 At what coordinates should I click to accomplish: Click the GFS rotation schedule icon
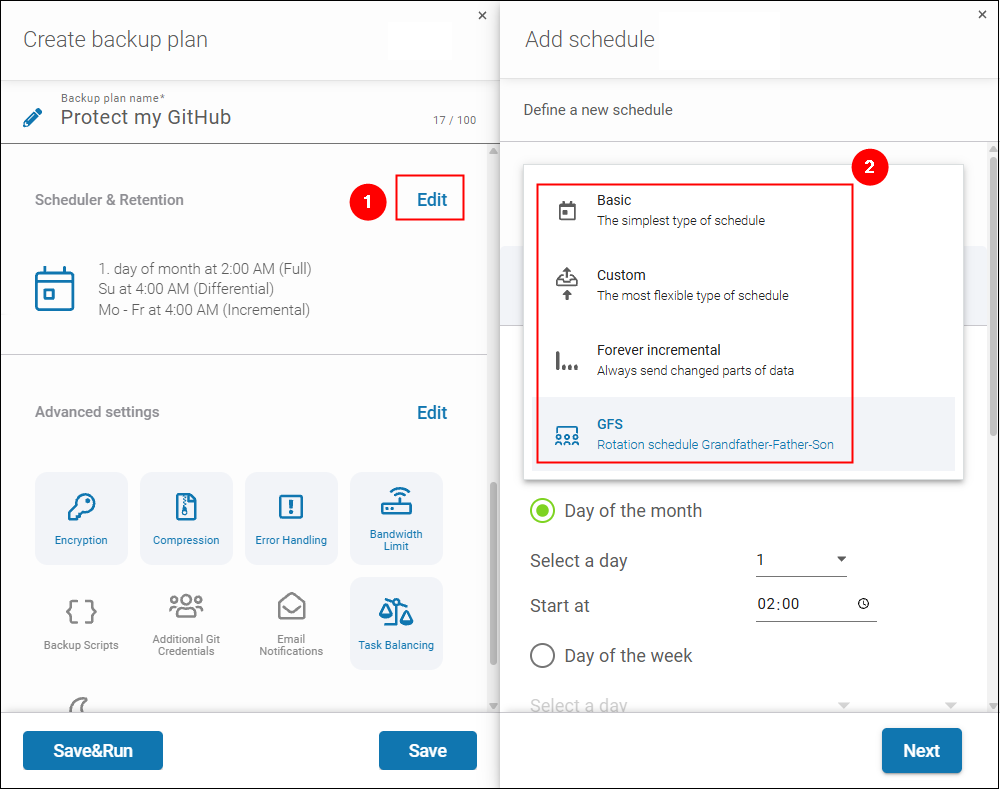point(567,435)
